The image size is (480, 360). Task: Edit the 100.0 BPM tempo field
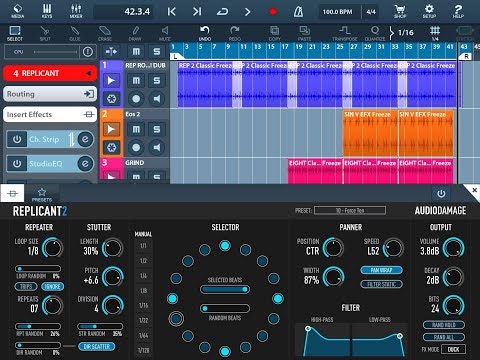click(x=337, y=12)
